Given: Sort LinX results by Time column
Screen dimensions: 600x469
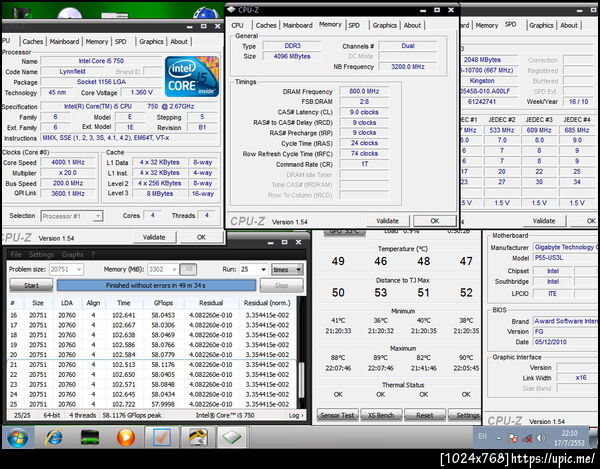Looking at the screenshot, I should [124, 303].
